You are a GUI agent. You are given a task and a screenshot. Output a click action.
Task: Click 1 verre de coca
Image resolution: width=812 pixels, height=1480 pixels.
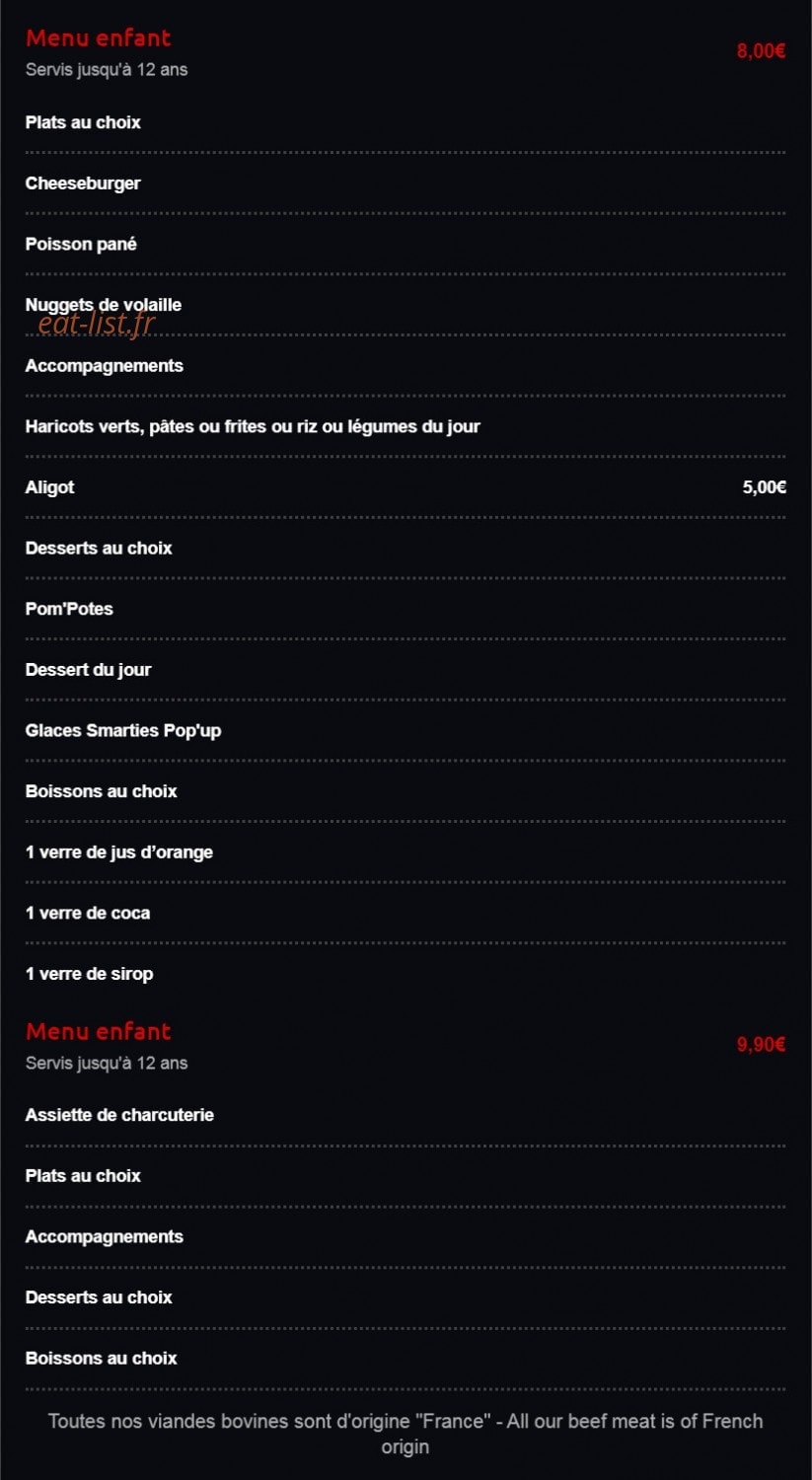(88, 914)
